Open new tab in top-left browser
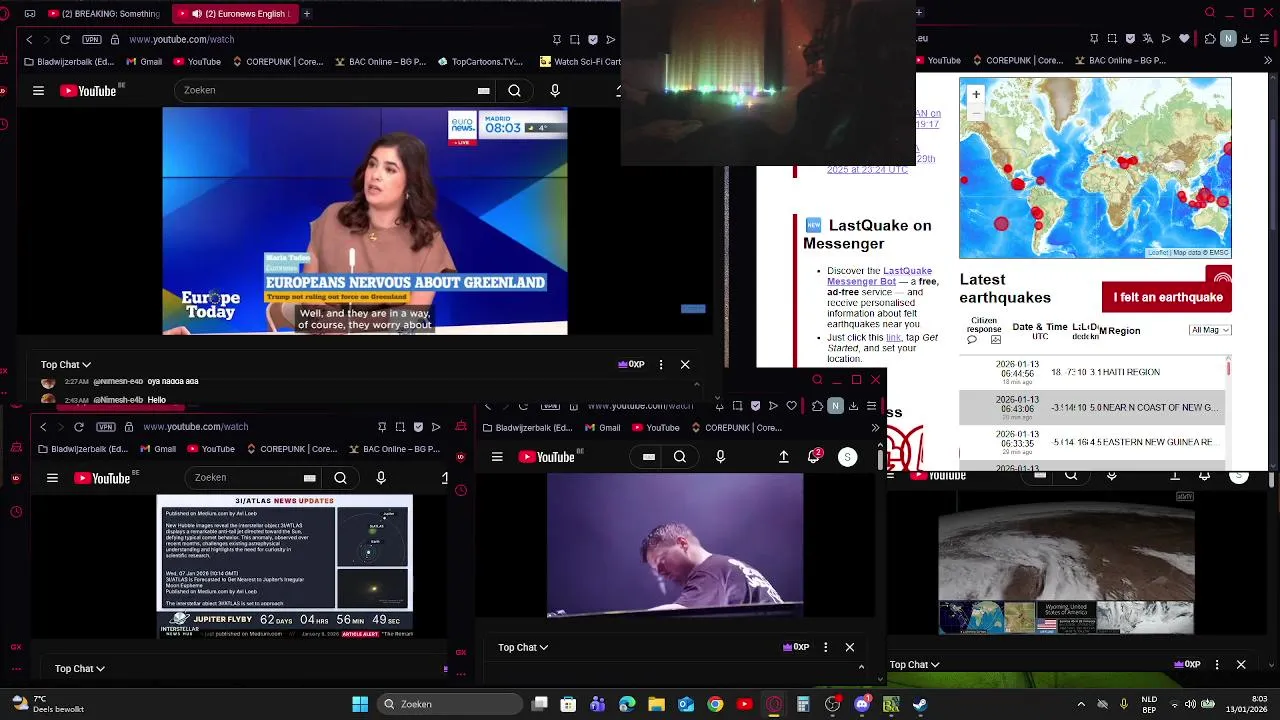The image size is (1280, 720). (x=307, y=14)
